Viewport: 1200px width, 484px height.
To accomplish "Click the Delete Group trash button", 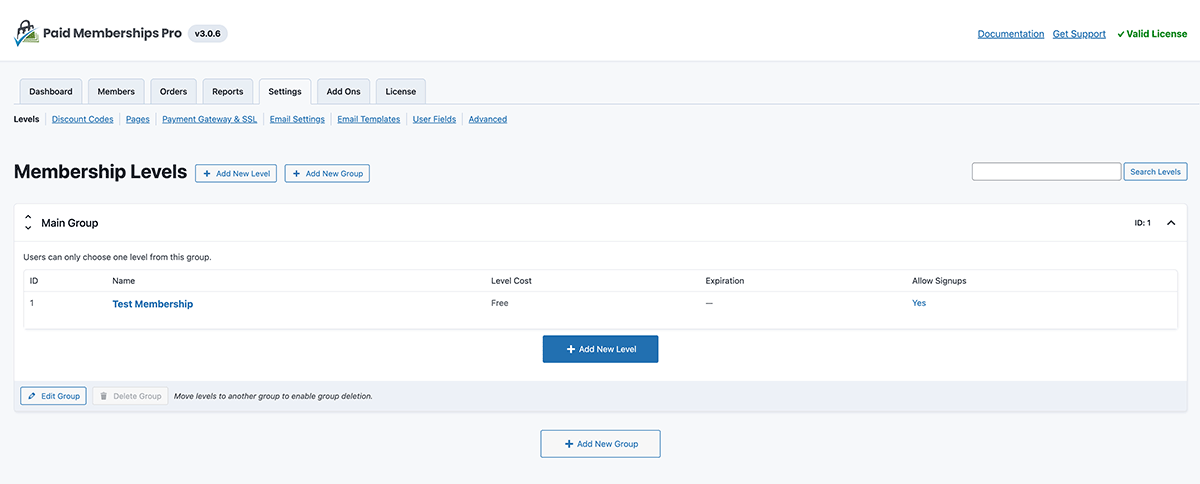I will (x=131, y=396).
